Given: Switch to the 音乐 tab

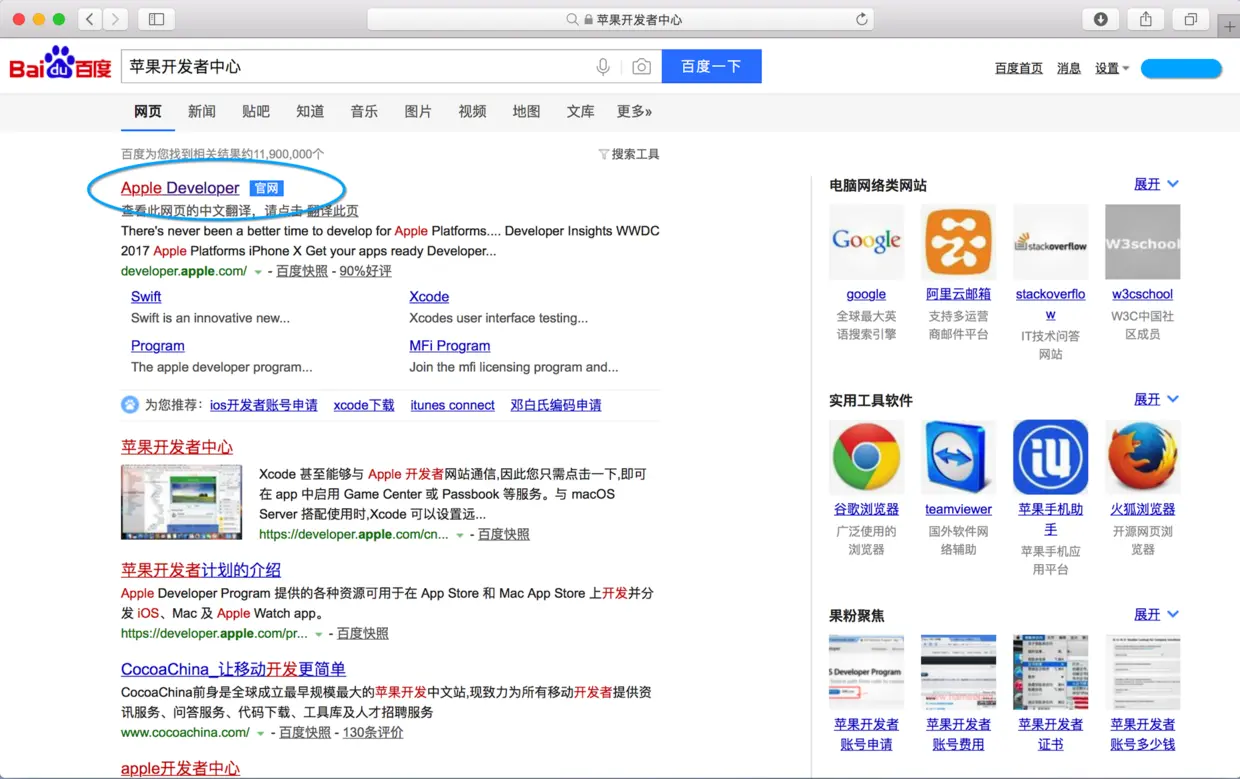Looking at the screenshot, I should [364, 111].
